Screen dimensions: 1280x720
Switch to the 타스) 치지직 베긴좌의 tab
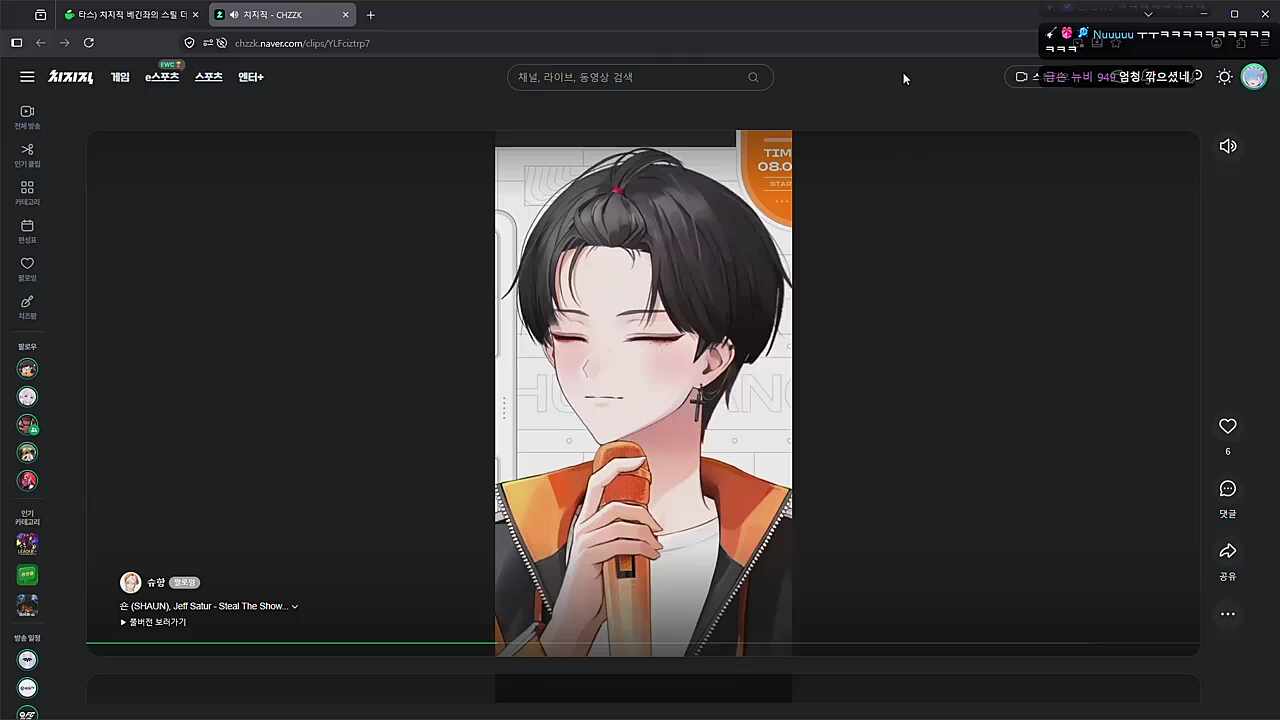[130, 15]
